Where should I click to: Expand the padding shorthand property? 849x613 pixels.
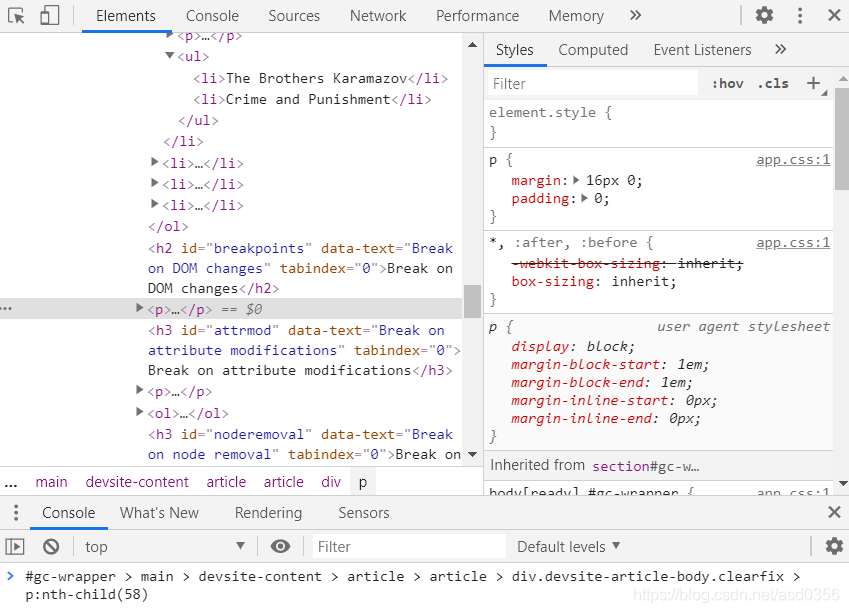(x=584, y=198)
